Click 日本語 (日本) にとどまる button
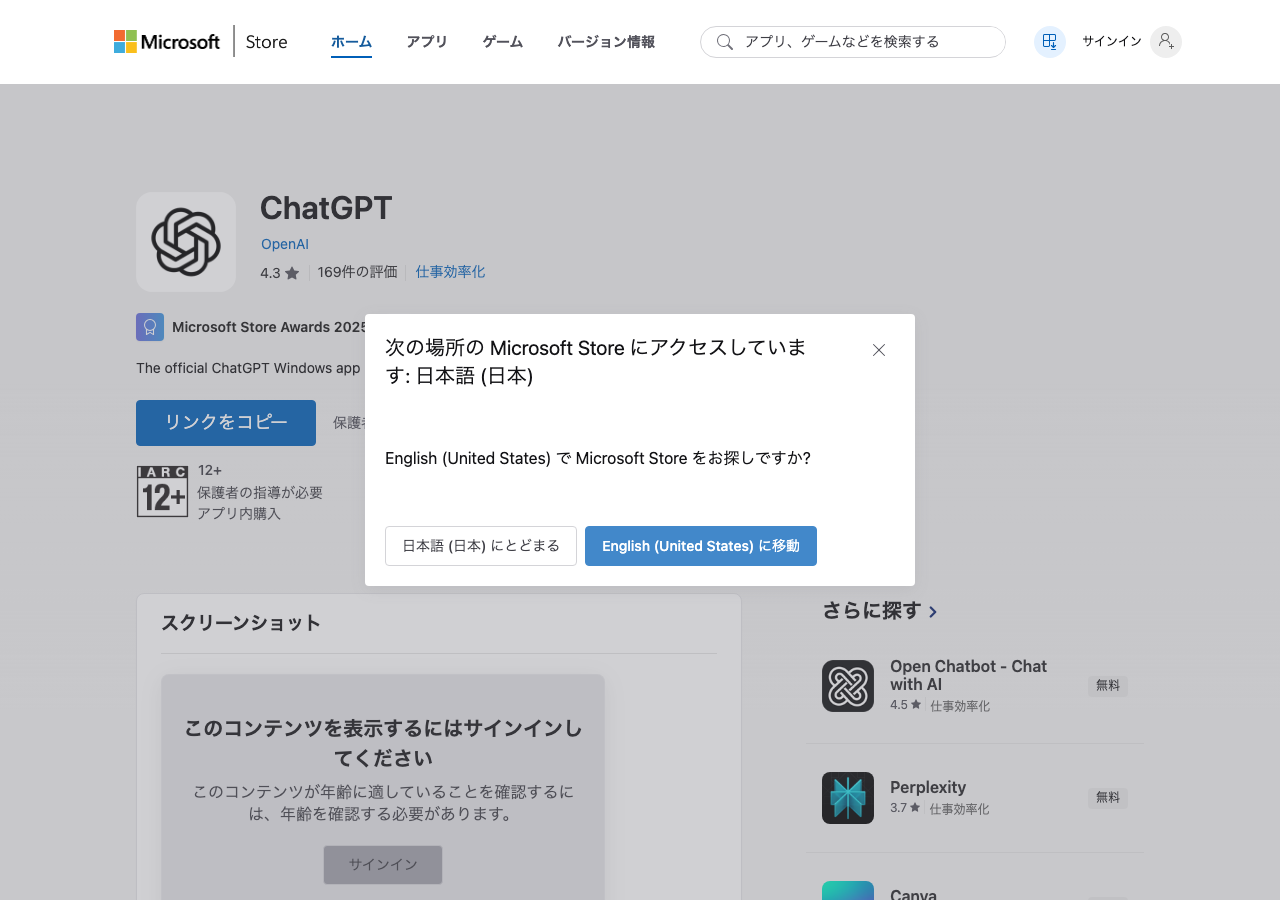 point(481,546)
